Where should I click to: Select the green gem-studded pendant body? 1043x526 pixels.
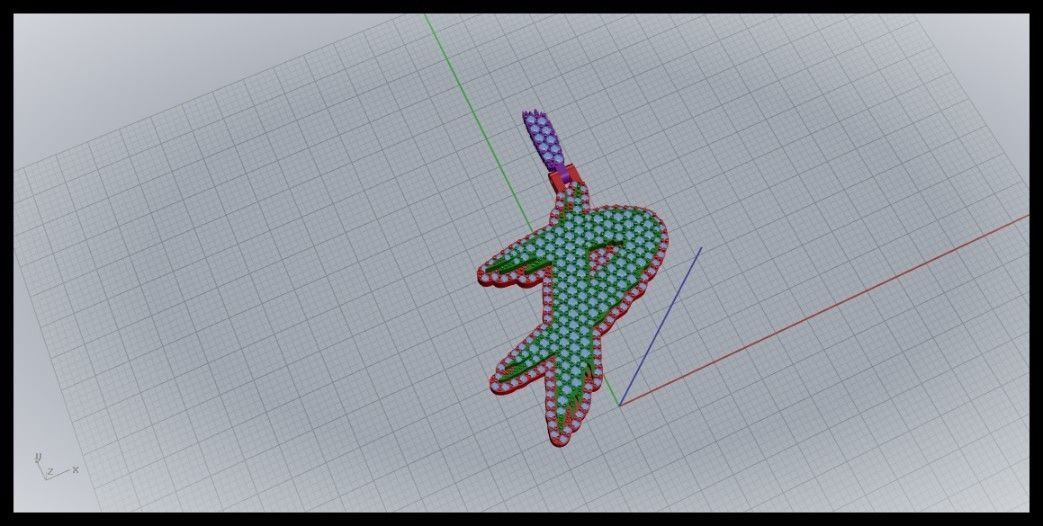coord(572,313)
